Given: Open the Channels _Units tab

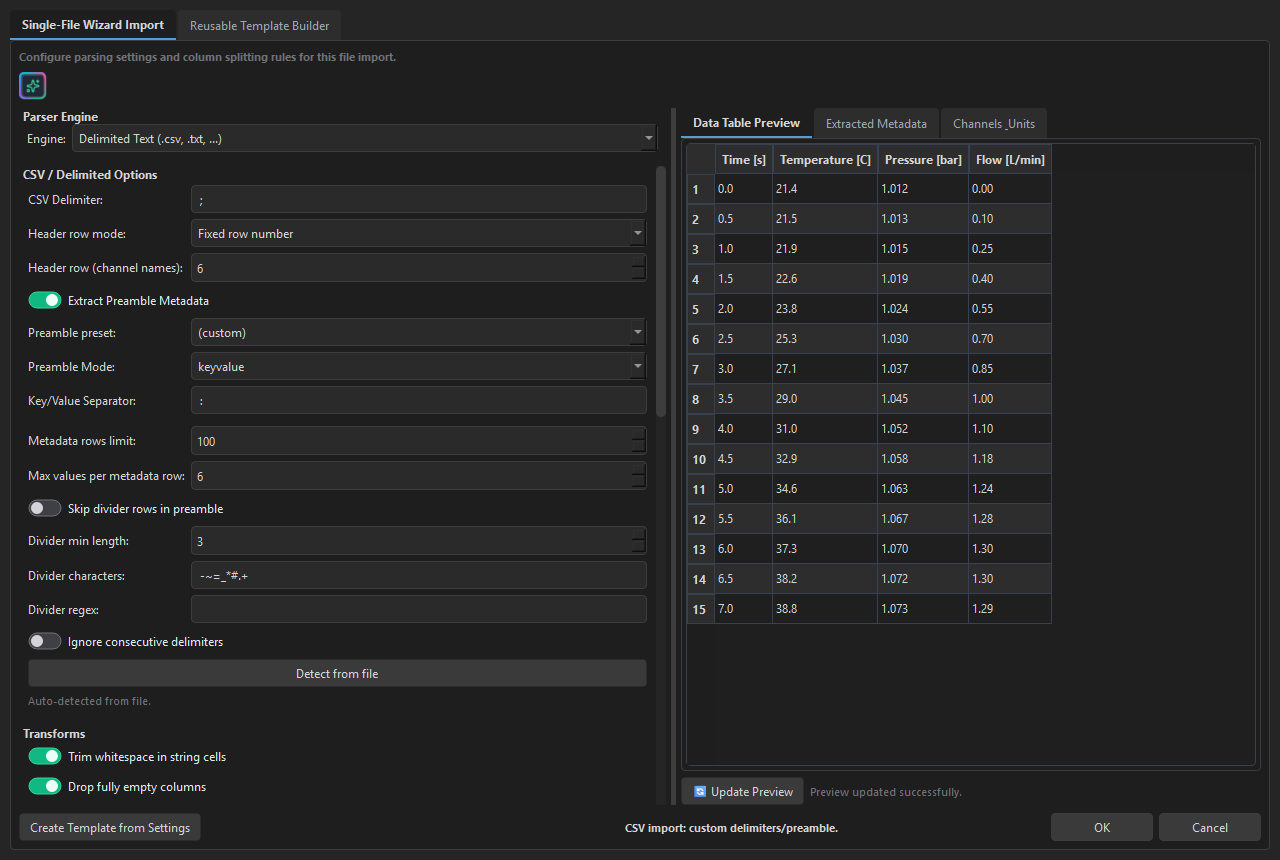Looking at the screenshot, I should (994, 124).
